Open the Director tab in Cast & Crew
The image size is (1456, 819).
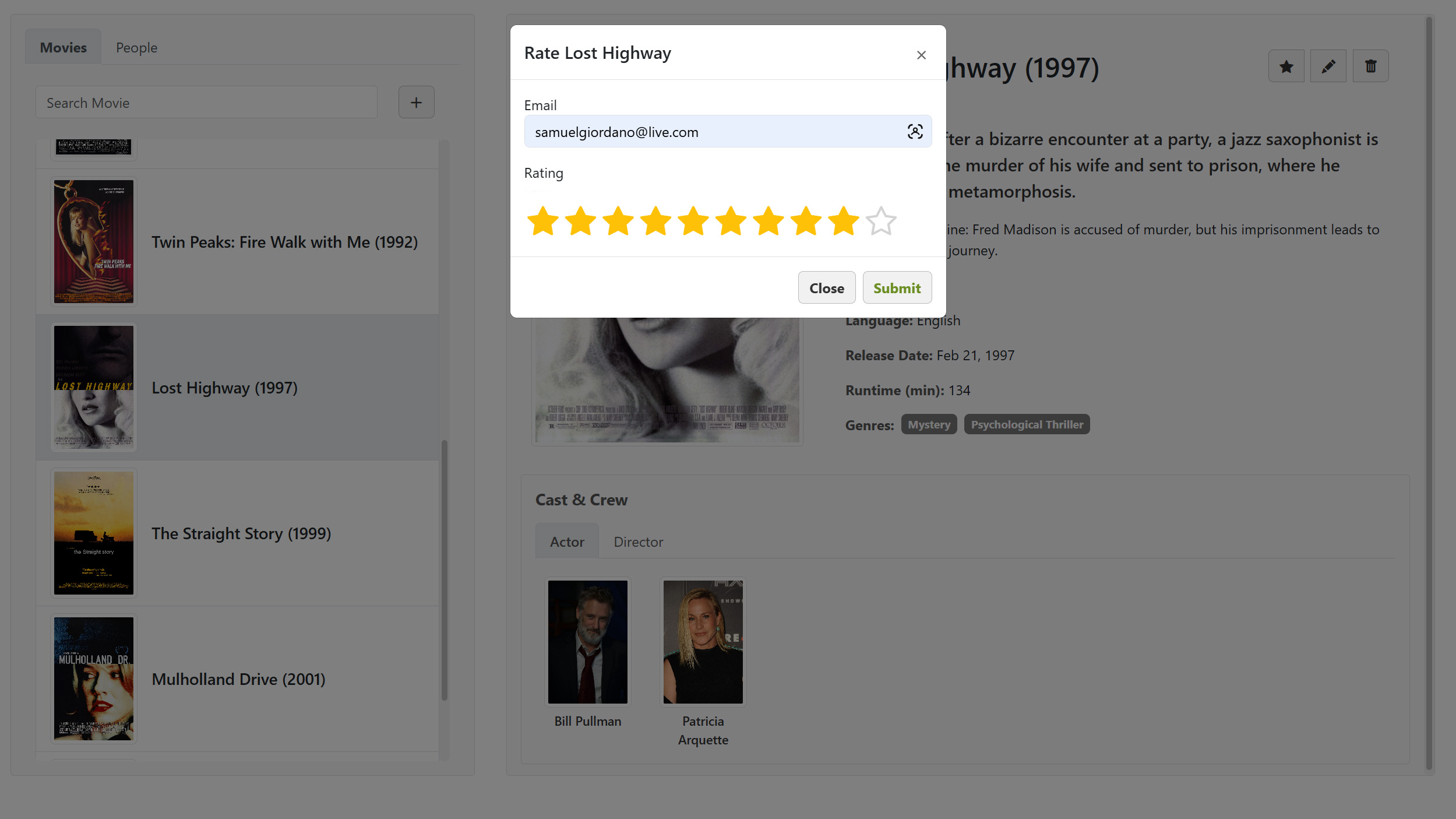pos(638,542)
